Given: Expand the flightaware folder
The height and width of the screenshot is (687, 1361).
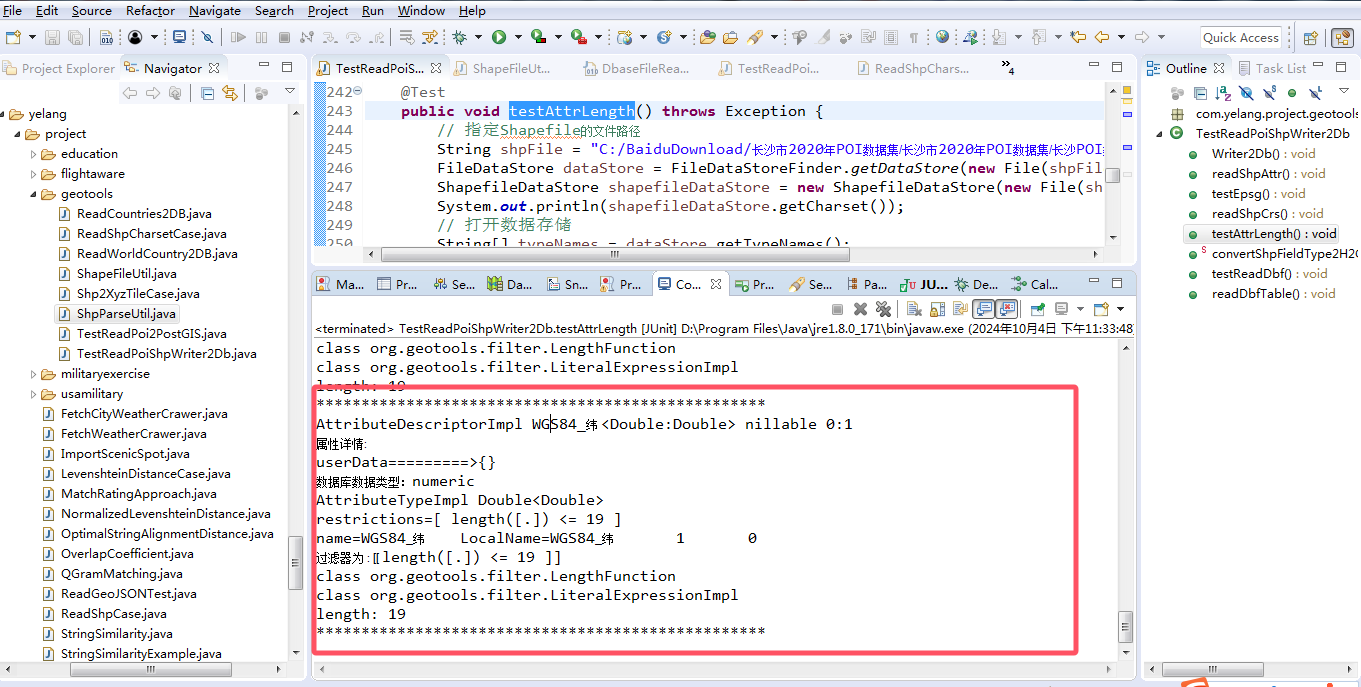Looking at the screenshot, I should pos(34,174).
